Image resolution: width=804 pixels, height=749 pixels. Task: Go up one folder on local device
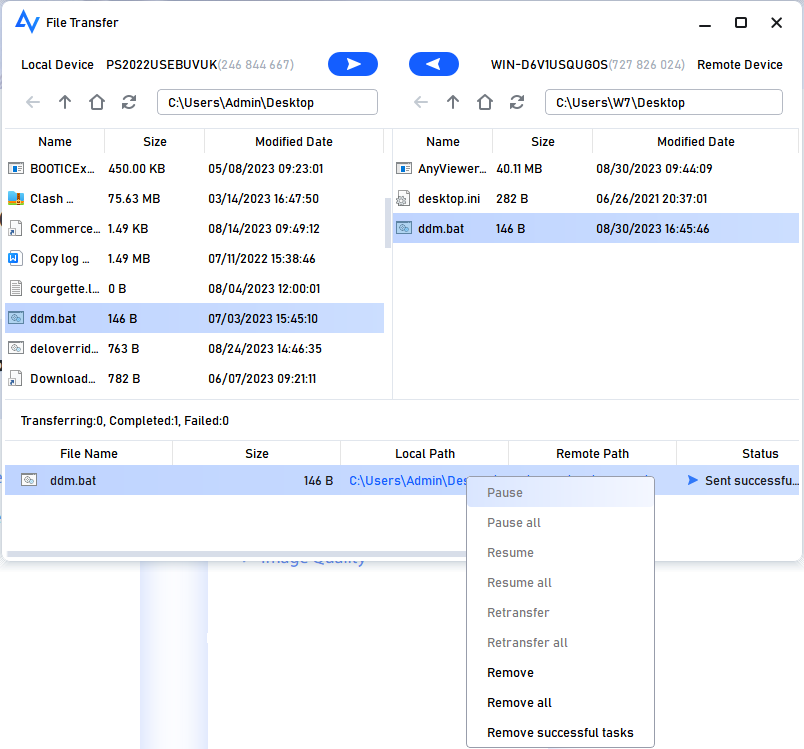[65, 103]
